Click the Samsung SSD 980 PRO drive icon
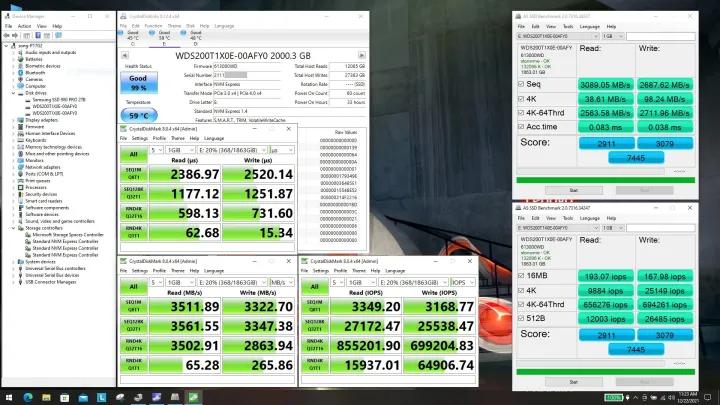The height and width of the screenshot is (405, 720). pos(28,100)
